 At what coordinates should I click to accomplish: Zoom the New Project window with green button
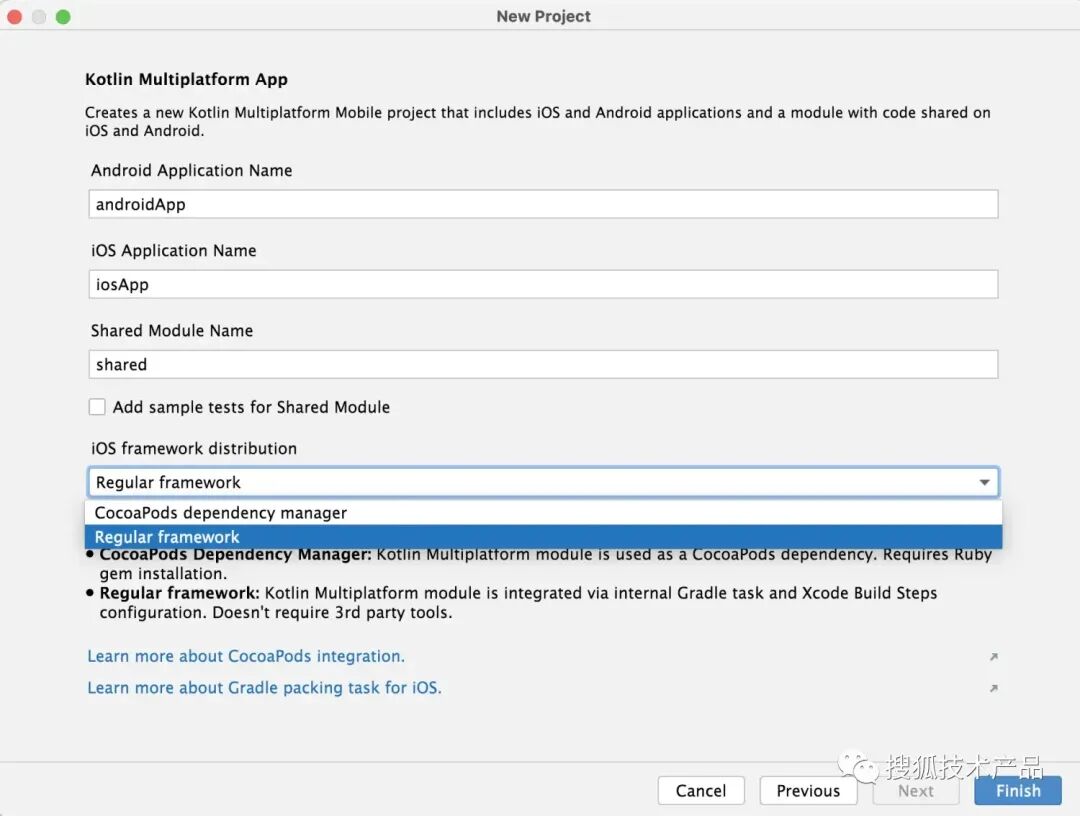click(x=63, y=17)
